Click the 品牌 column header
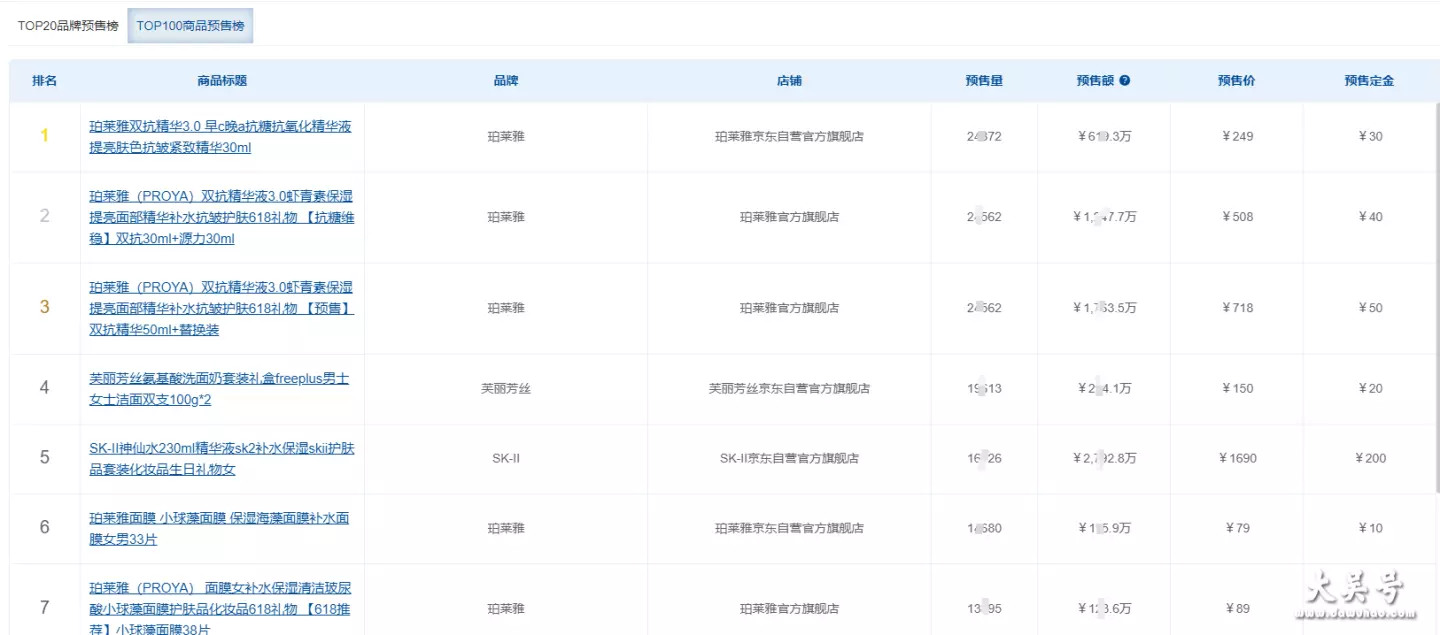 click(x=506, y=81)
